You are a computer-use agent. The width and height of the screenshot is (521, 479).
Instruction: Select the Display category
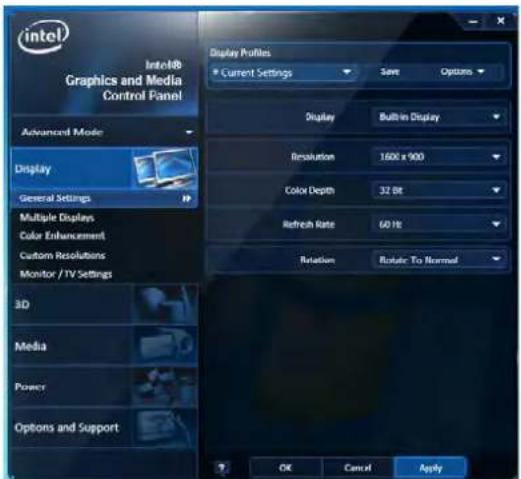coord(104,169)
